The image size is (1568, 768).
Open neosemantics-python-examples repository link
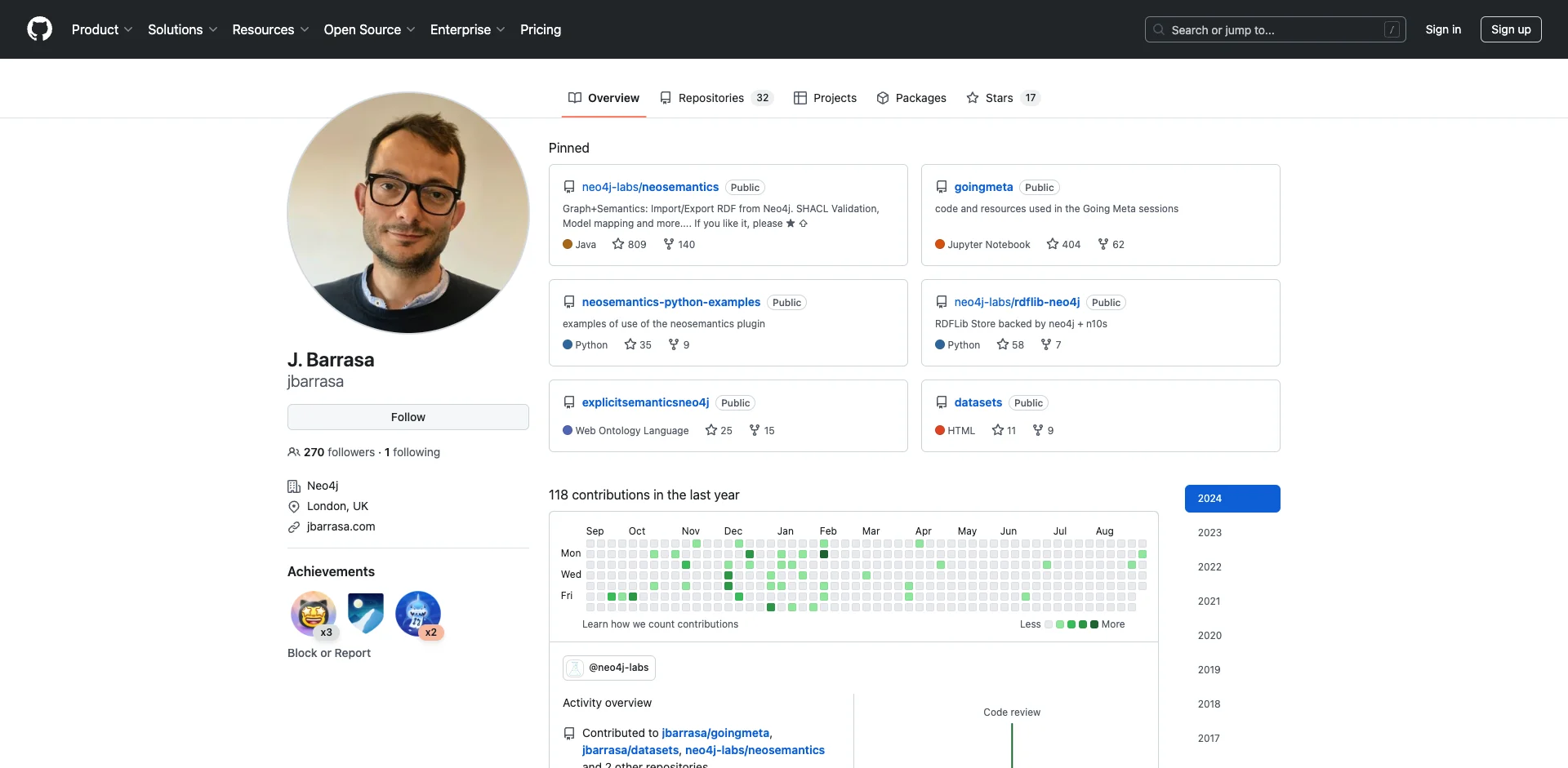point(671,302)
